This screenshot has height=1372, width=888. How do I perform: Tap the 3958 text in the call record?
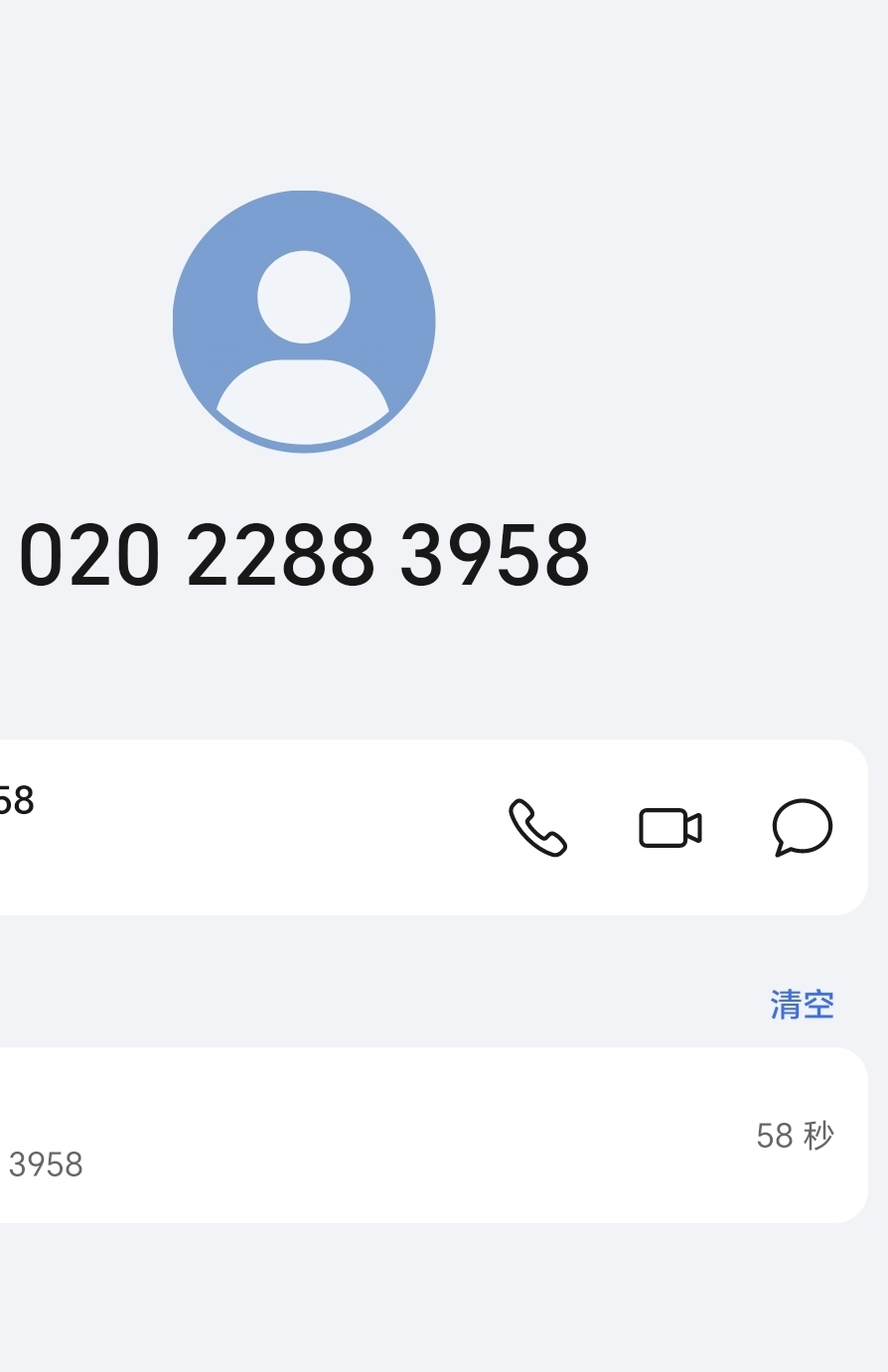tap(46, 1165)
